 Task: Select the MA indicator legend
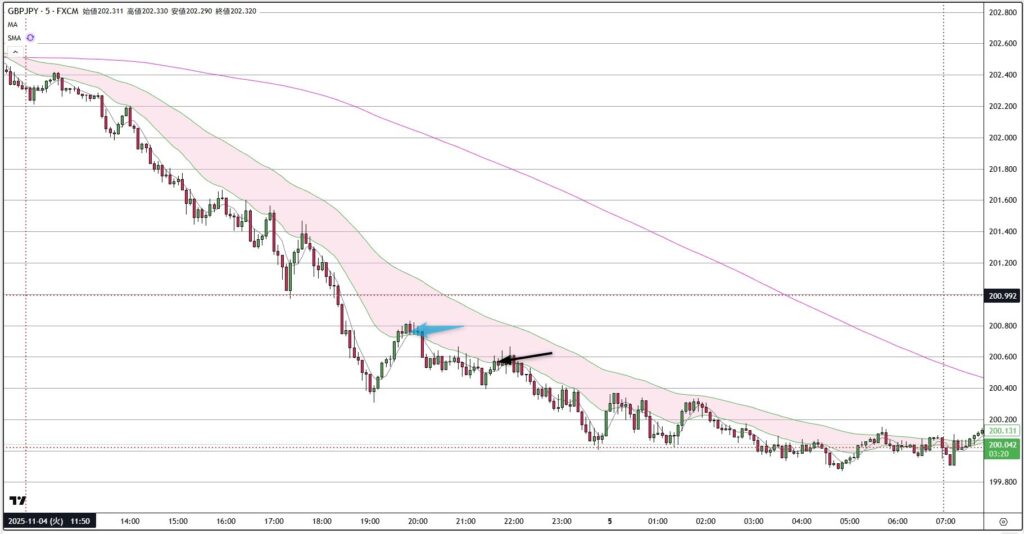coord(12,24)
